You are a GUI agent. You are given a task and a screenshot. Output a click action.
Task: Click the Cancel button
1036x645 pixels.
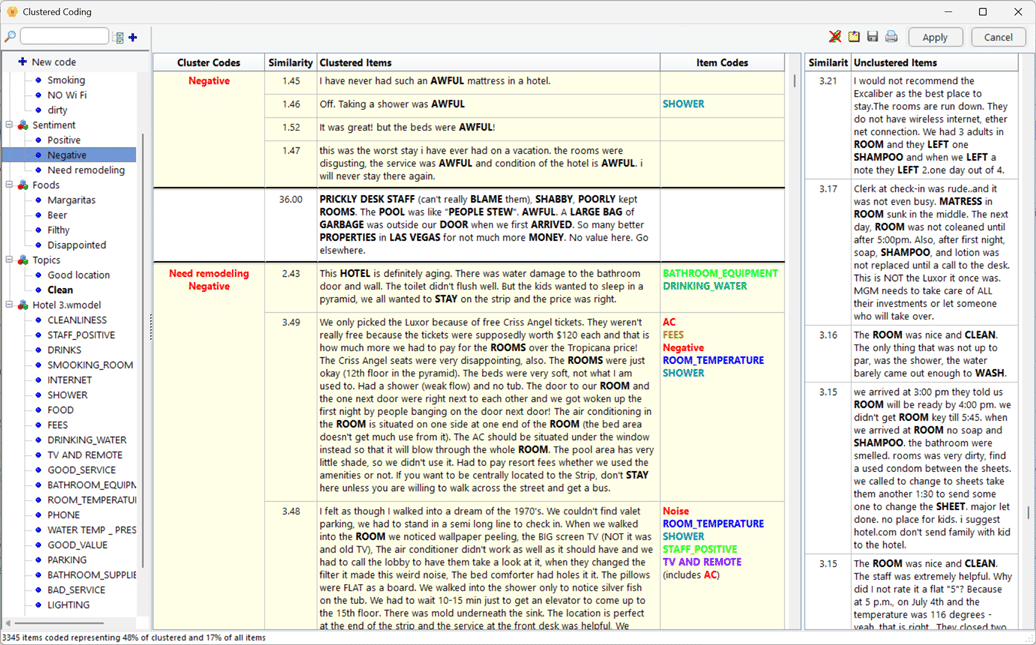click(998, 37)
